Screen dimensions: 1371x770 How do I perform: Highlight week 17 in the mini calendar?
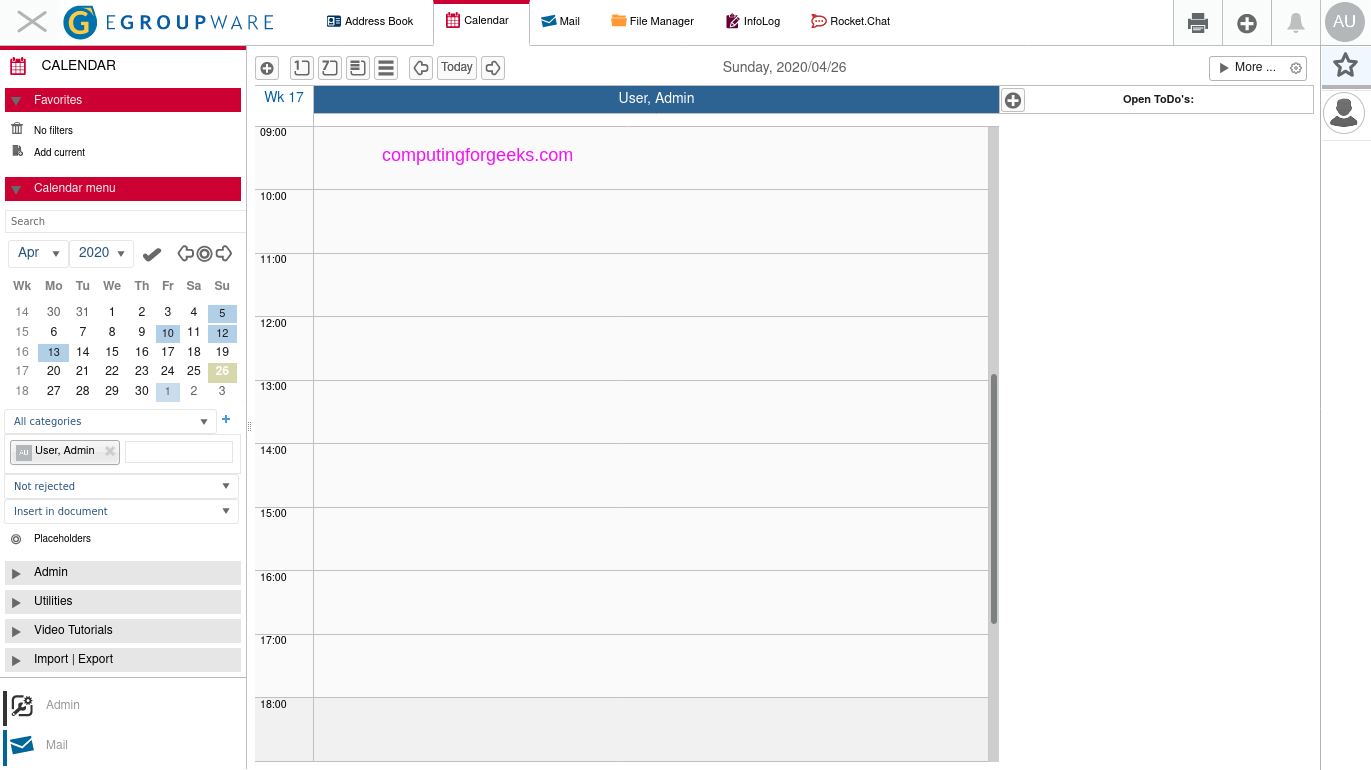click(21, 371)
